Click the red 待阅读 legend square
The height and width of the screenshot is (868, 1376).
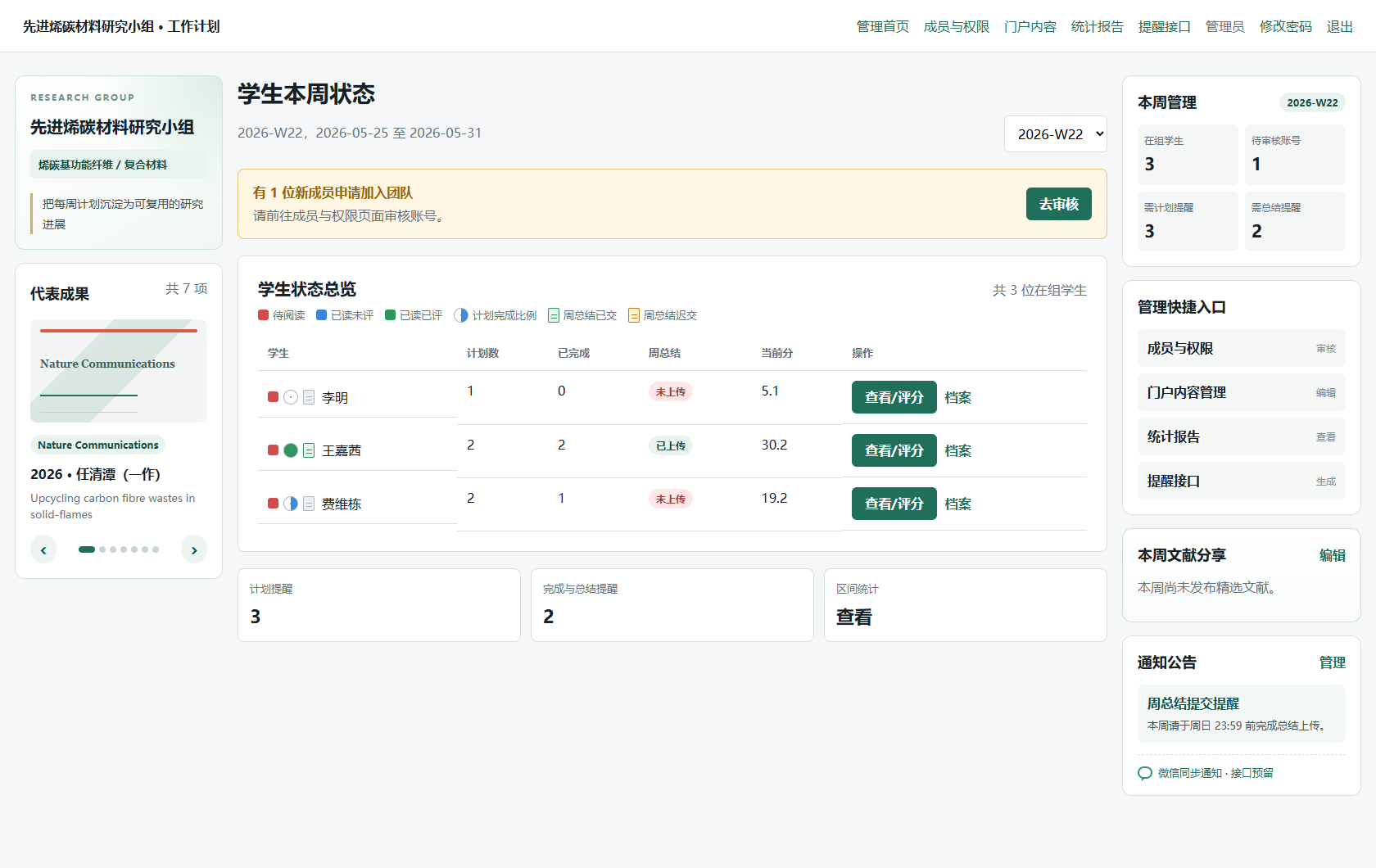coord(263,315)
